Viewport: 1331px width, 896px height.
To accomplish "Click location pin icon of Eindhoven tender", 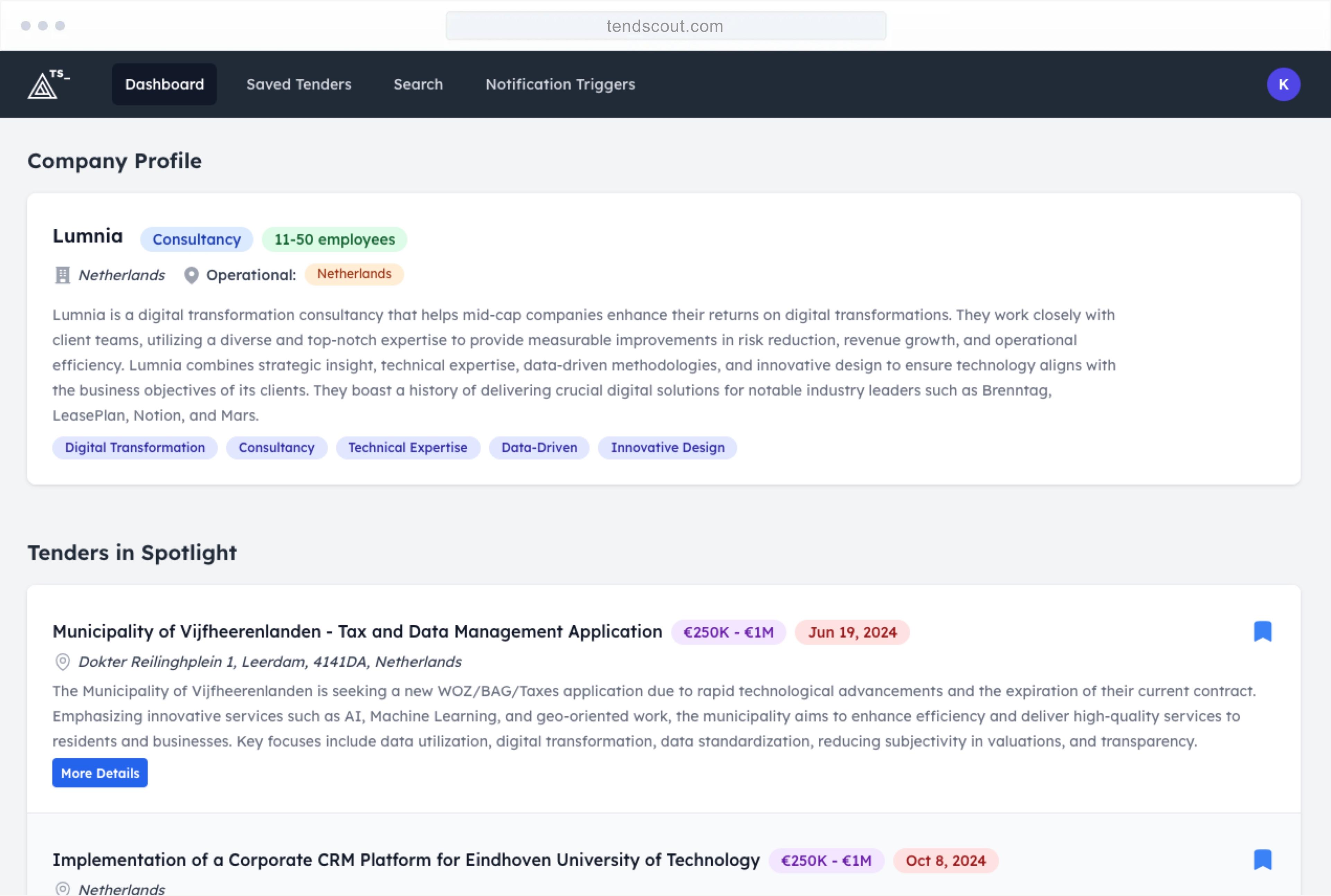I will [x=62, y=889].
